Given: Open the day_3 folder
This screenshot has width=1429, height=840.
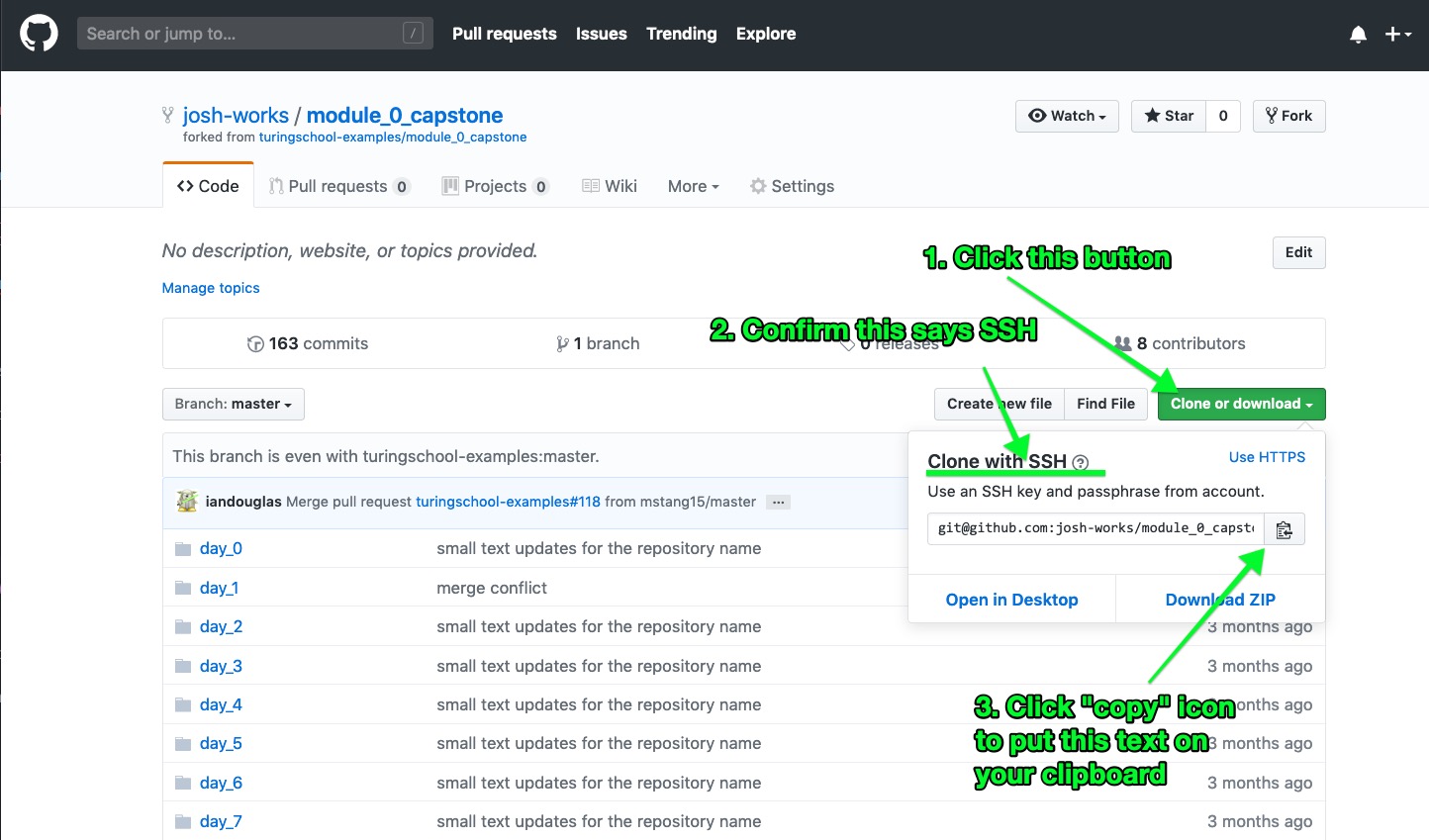Looking at the screenshot, I should (x=221, y=666).
